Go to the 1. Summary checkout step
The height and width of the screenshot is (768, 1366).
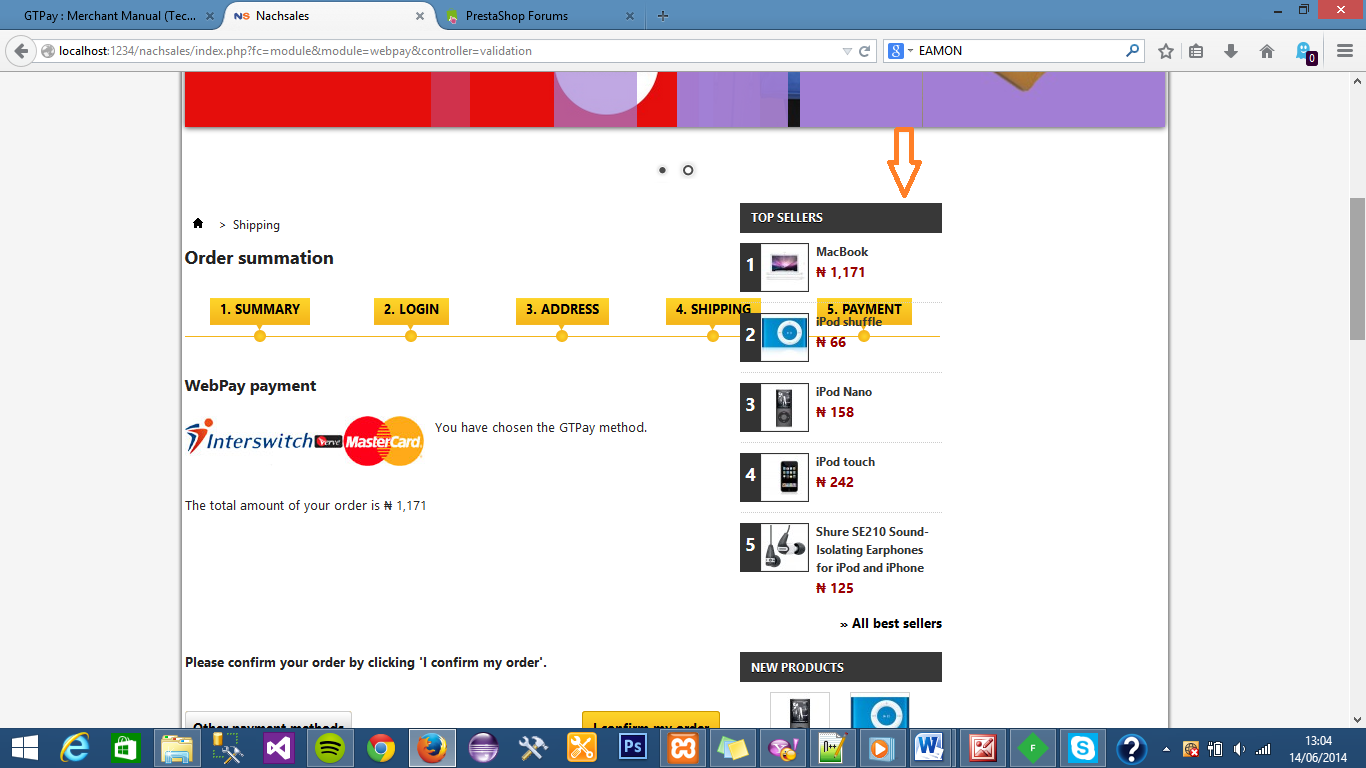click(x=260, y=310)
